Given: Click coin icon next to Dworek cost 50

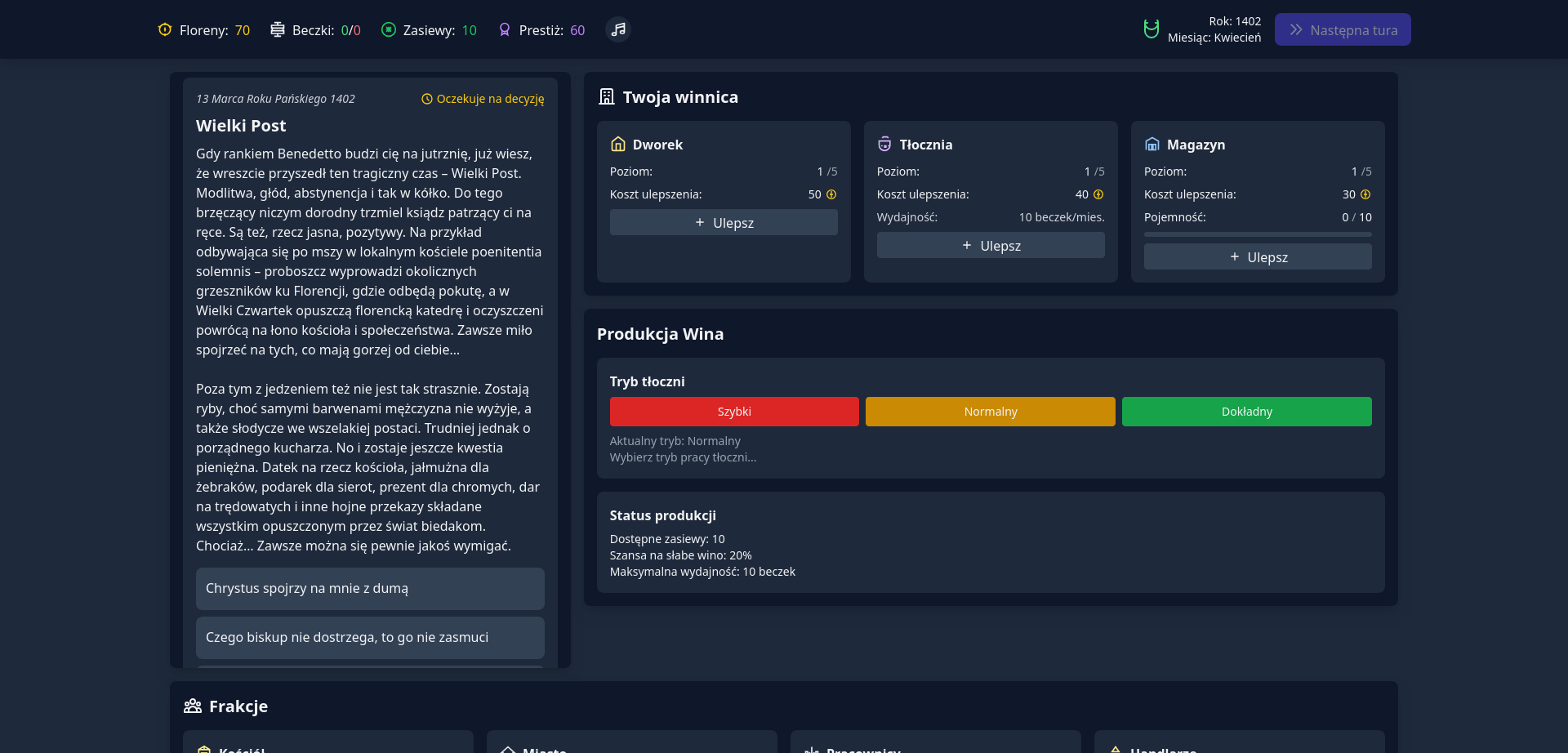Looking at the screenshot, I should pos(831,194).
